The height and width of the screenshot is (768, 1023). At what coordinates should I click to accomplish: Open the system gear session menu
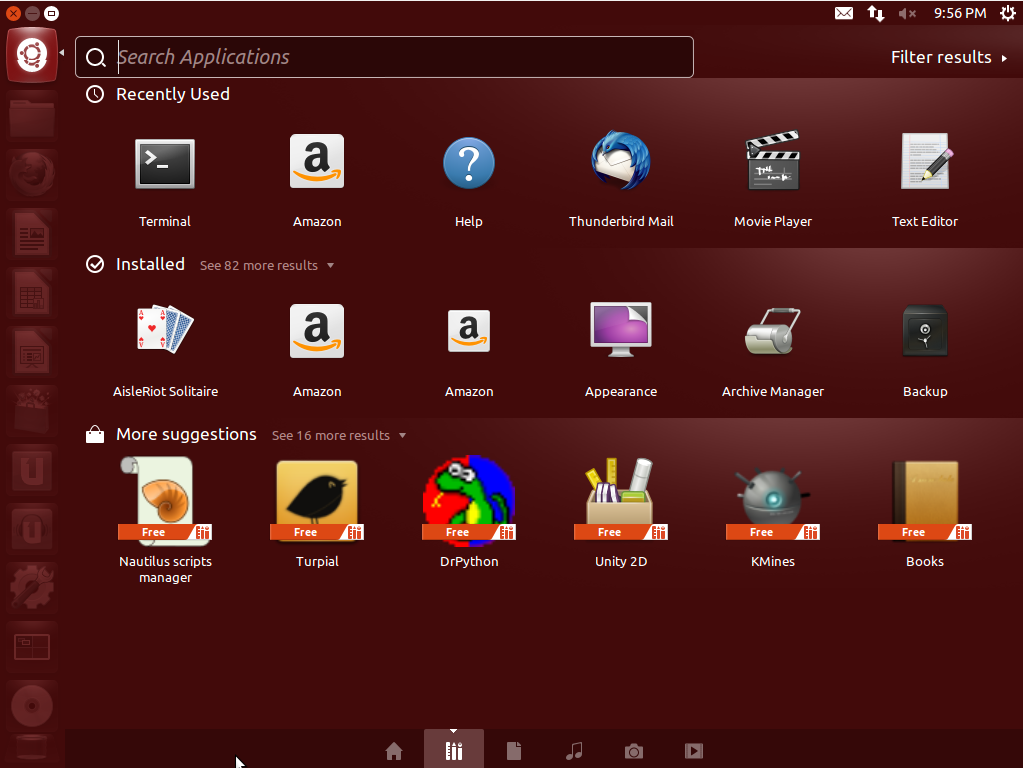pos(1008,13)
